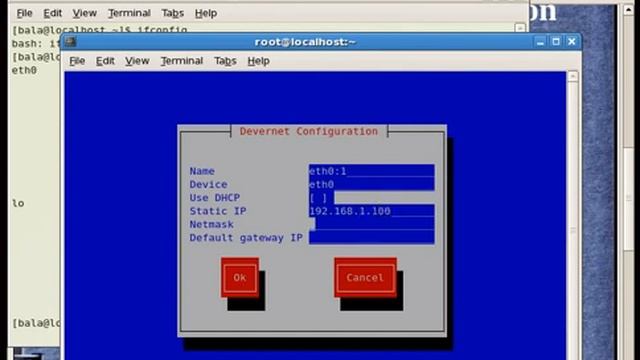Toggle the Use DHCP checkbox
The image size is (640, 360).
pyautogui.click(x=318, y=198)
